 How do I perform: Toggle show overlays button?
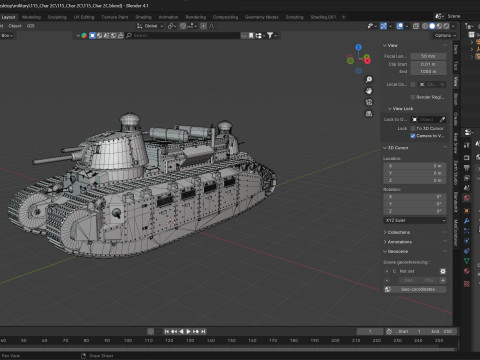[x=400, y=26]
